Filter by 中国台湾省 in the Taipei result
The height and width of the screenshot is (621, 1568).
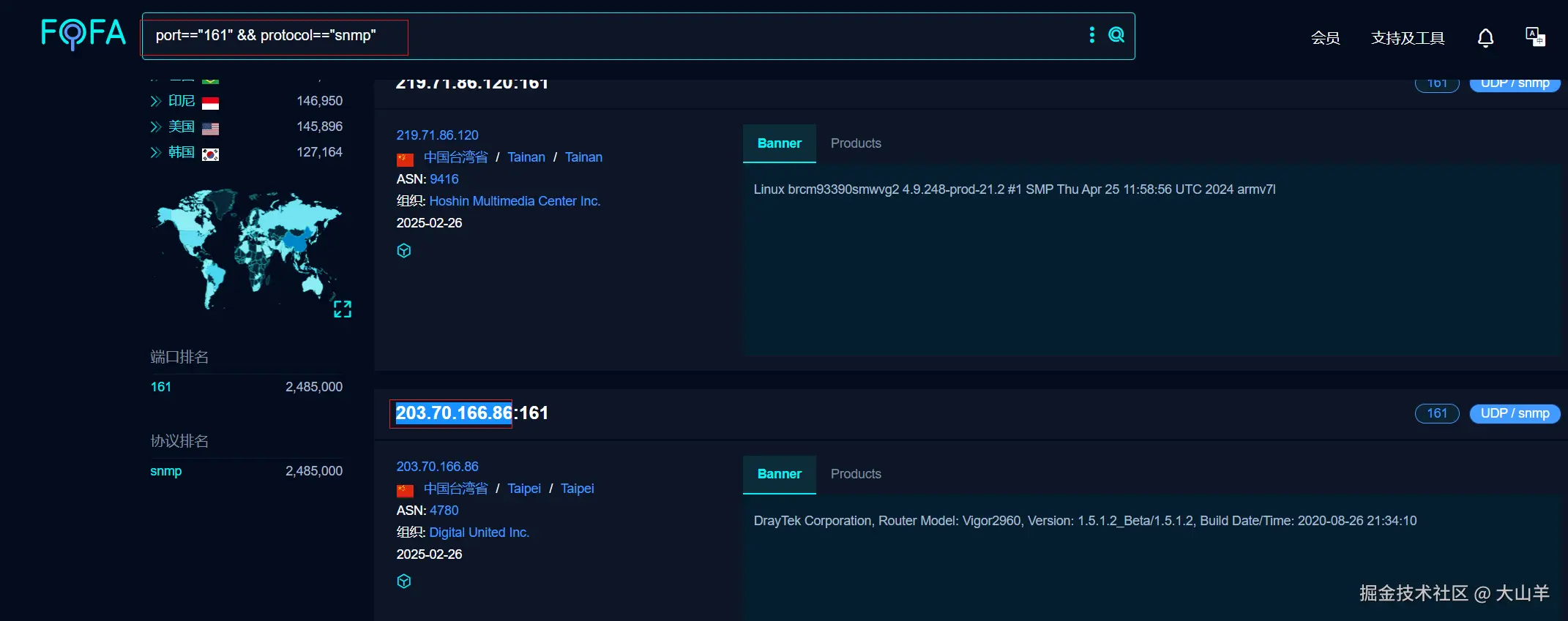click(x=455, y=489)
